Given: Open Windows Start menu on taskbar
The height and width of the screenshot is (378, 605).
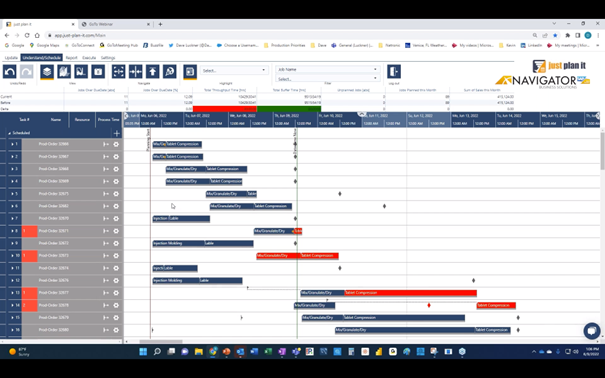Looking at the screenshot, I should (x=143, y=351).
